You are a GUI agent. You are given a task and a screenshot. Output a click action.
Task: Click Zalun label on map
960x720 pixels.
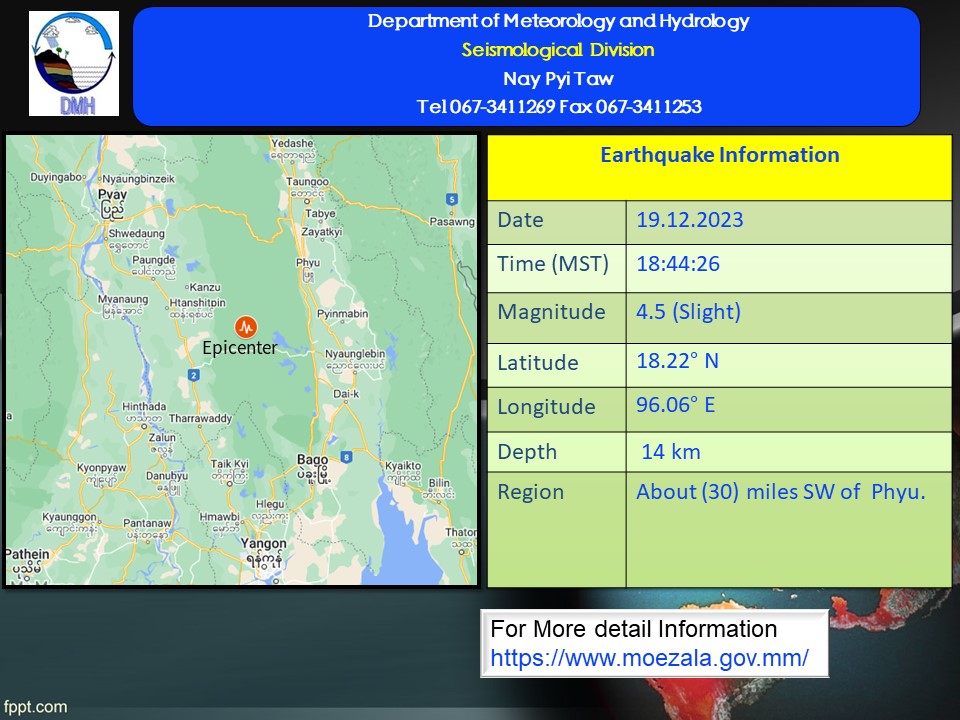162,437
